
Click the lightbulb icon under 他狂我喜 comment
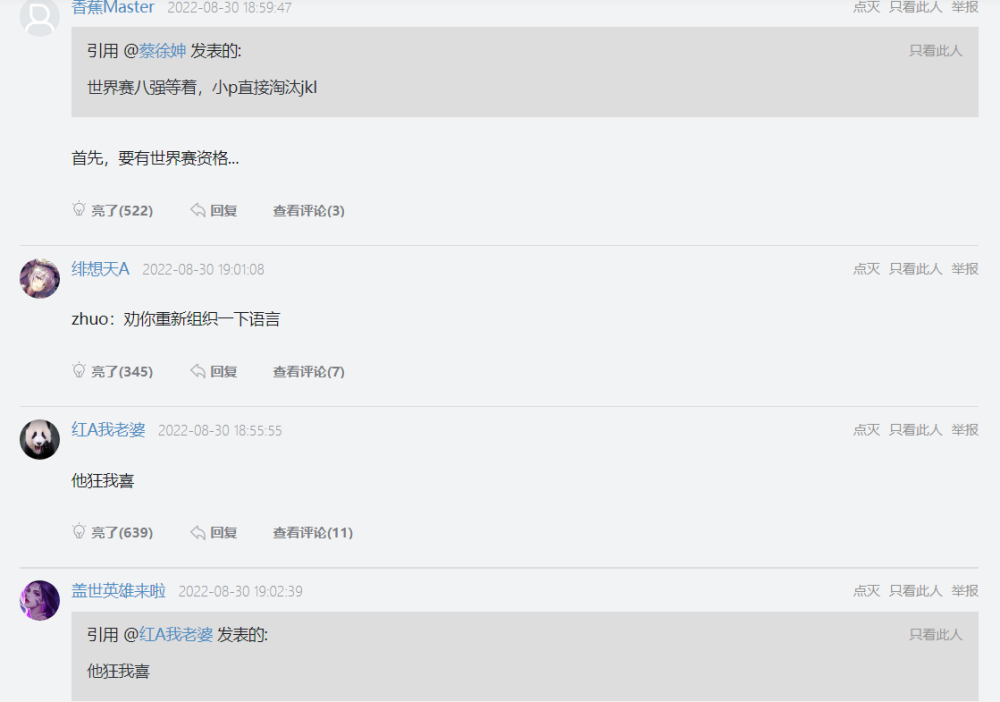coord(79,532)
